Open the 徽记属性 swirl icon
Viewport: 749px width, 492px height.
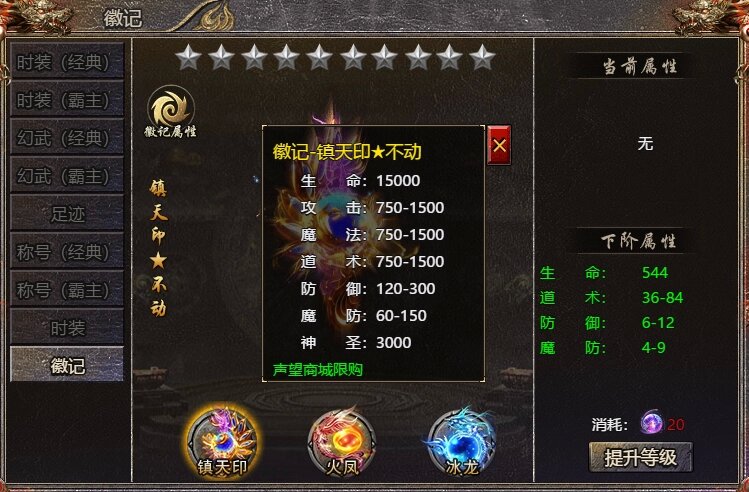(x=171, y=111)
